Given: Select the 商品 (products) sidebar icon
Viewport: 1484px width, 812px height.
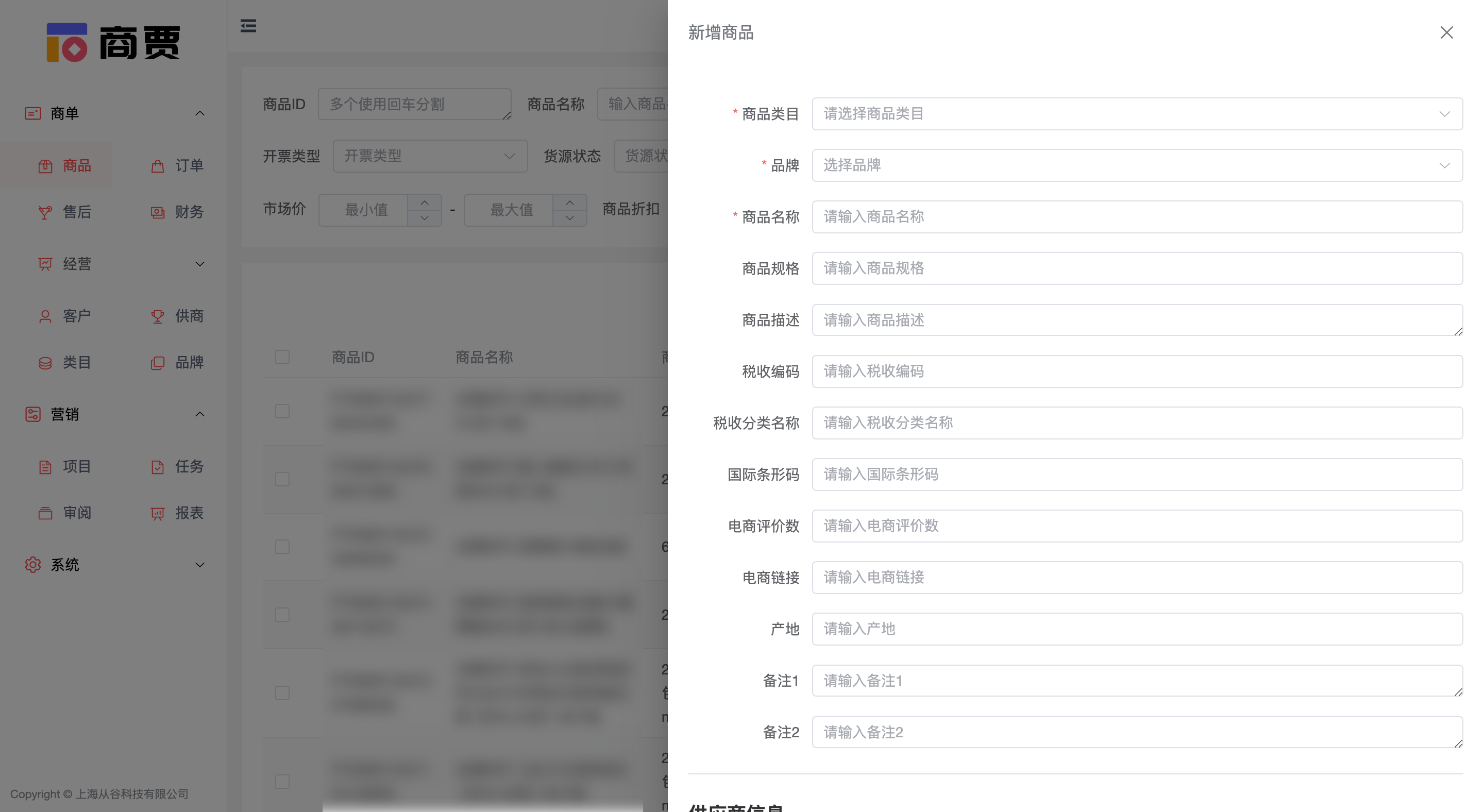Looking at the screenshot, I should 47,165.
